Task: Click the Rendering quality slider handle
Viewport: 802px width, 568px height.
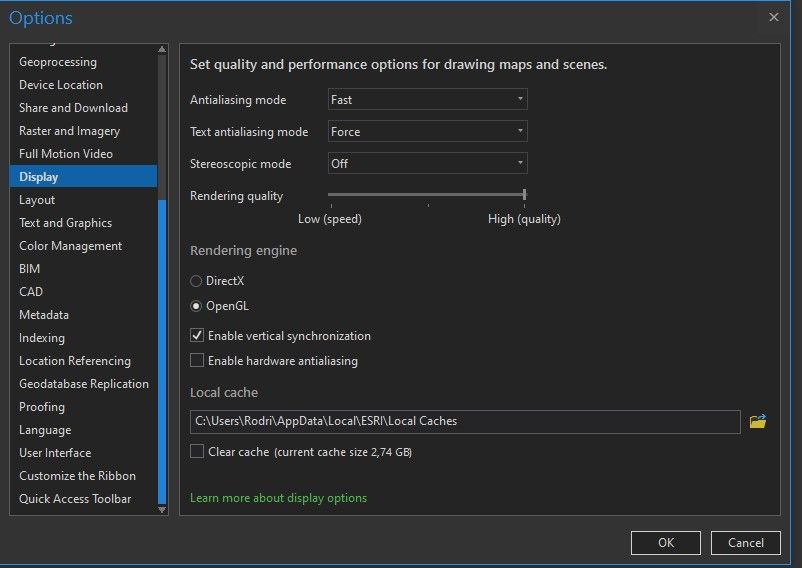Action: tap(525, 195)
